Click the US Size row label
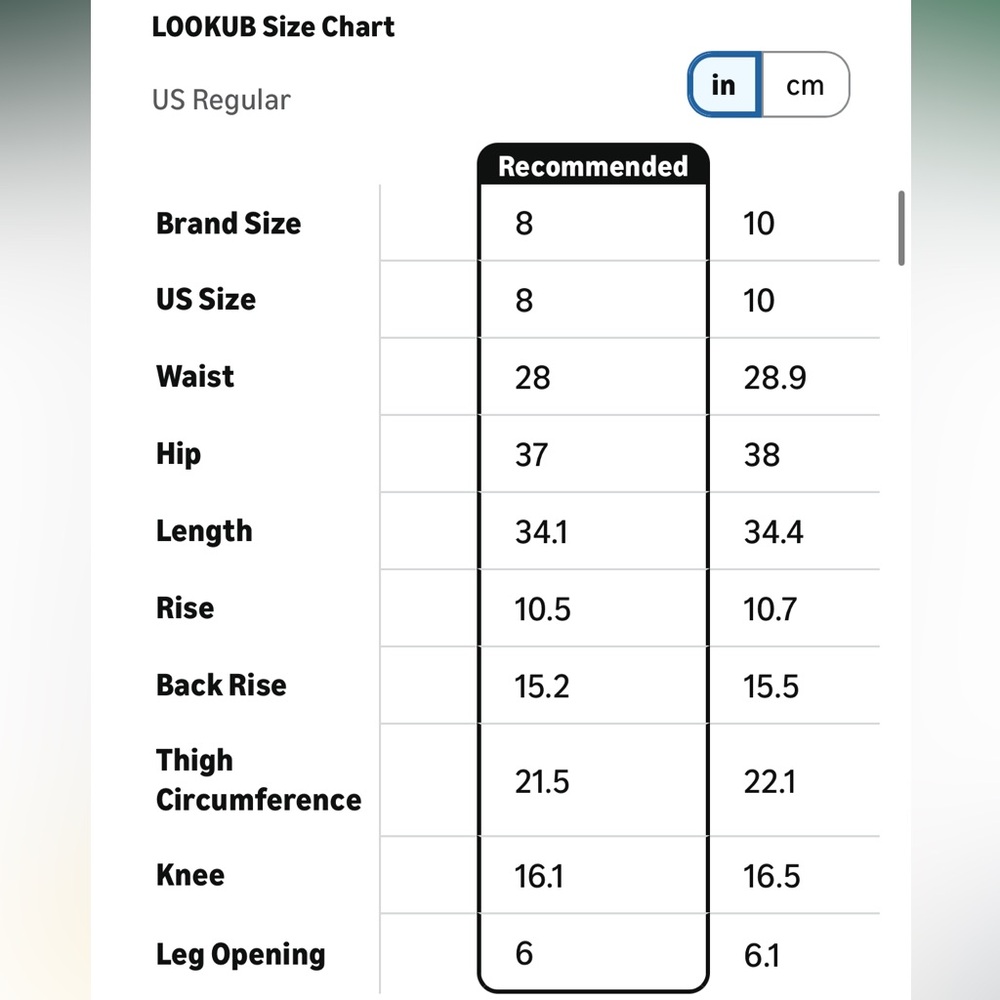 pos(206,300)
